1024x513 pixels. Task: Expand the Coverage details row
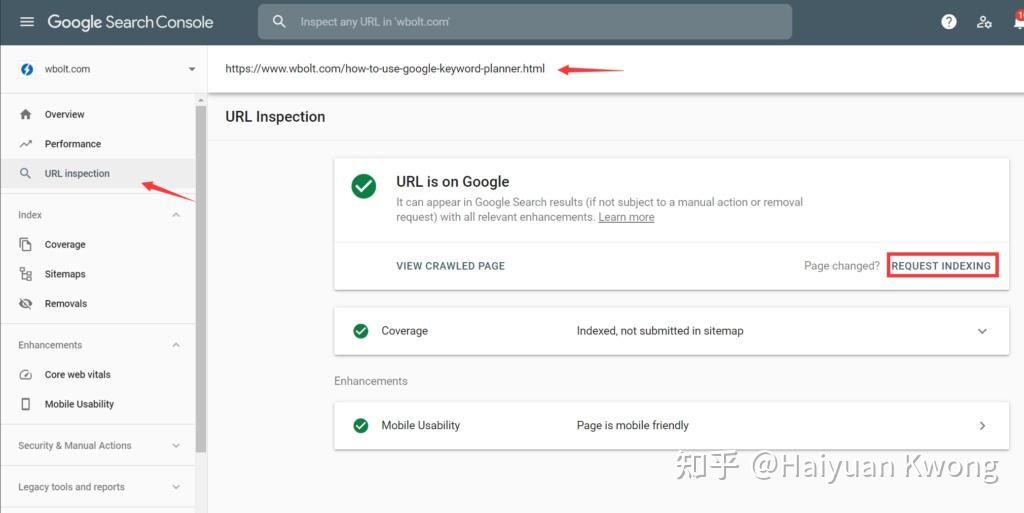(671, 331)
